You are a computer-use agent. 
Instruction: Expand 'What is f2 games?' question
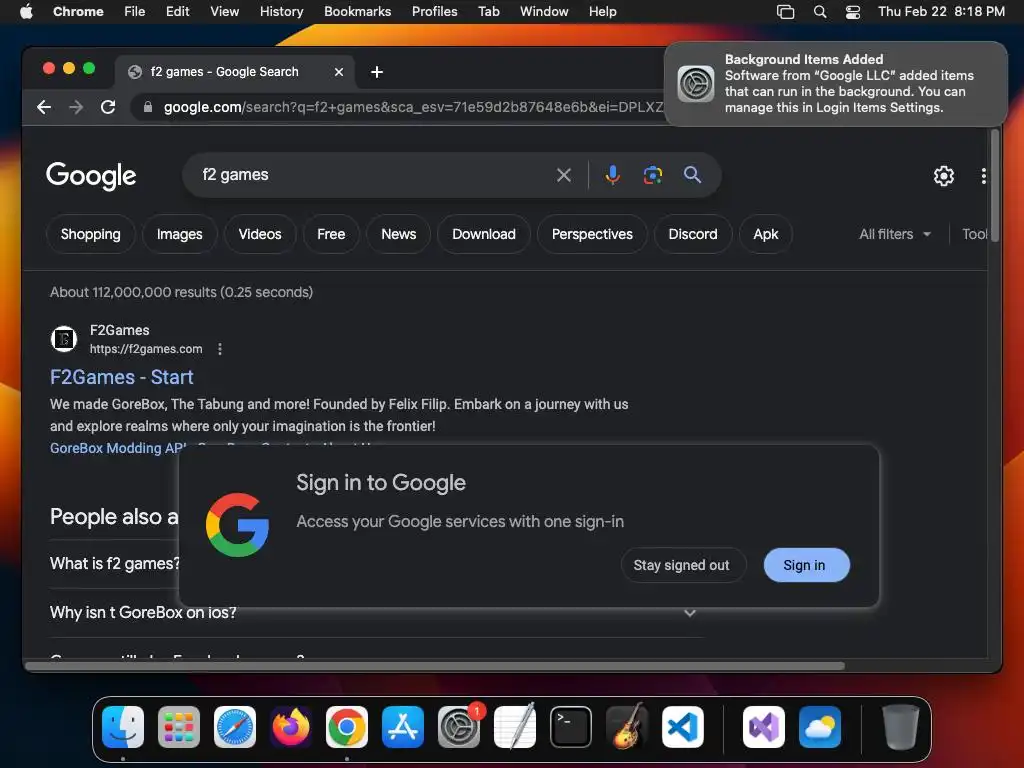(115, 564)
